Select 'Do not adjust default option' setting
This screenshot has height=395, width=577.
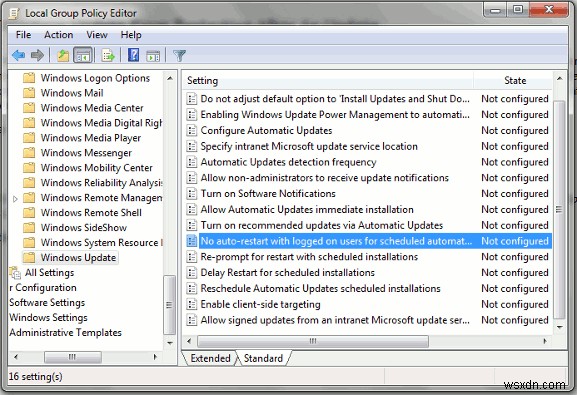(368, 99)
